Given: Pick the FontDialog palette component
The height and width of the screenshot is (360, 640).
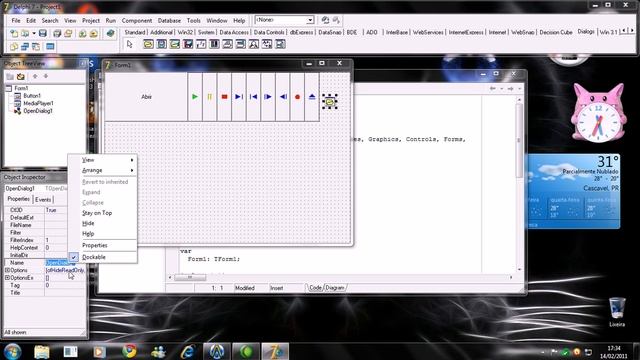Looking at the screenshot, I should tap(201, 44).
